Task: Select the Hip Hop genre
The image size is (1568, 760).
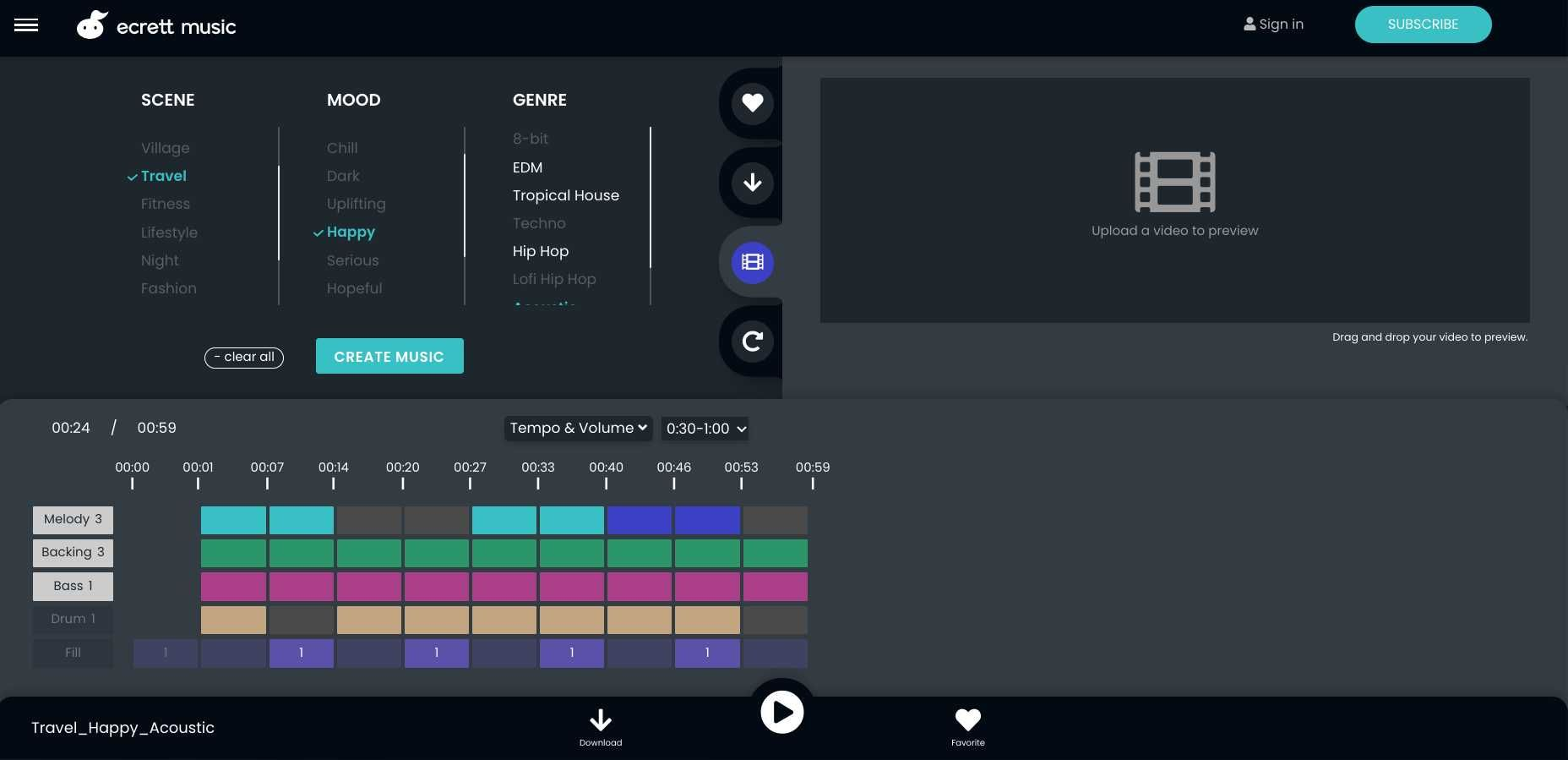Action: click(x=541, y=251)
